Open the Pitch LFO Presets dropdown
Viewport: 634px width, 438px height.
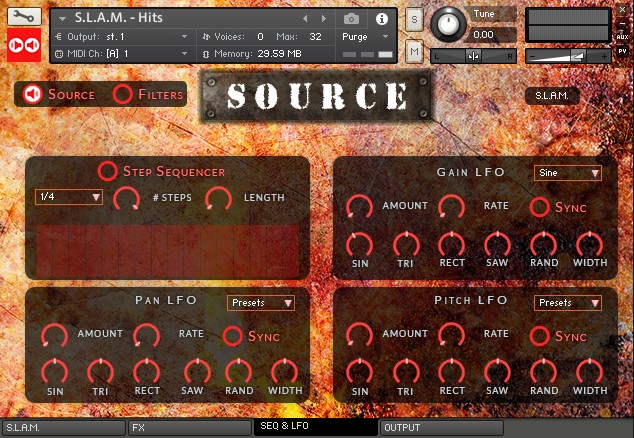tap(568, 303)
